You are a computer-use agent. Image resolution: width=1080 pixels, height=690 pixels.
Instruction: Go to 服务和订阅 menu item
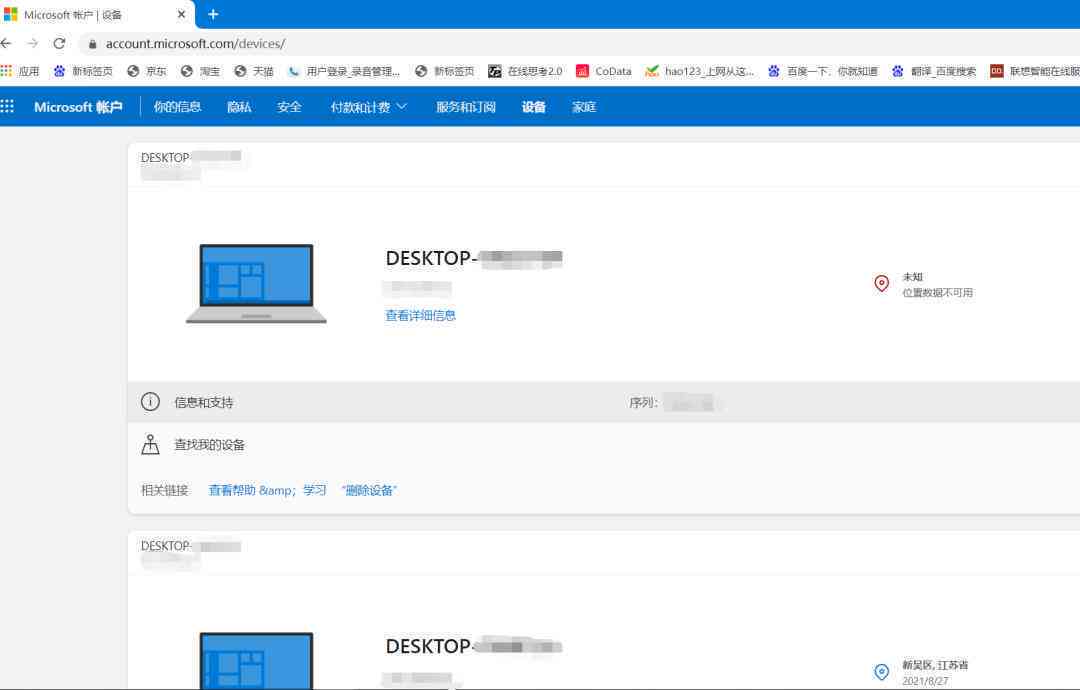(466, 107)
